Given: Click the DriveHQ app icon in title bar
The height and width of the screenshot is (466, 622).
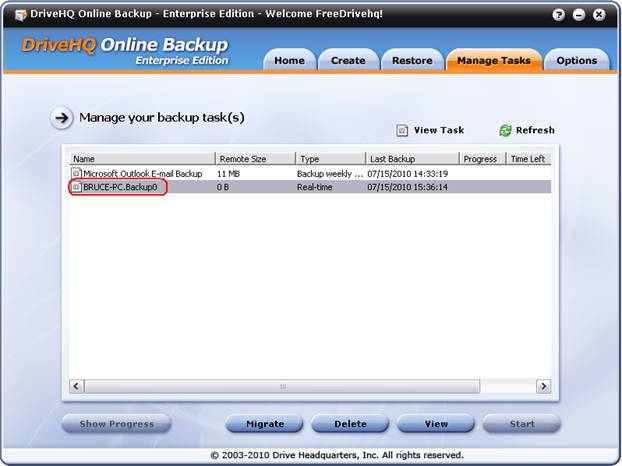Looking at the screenshot, I should click(x=21, y=15).
